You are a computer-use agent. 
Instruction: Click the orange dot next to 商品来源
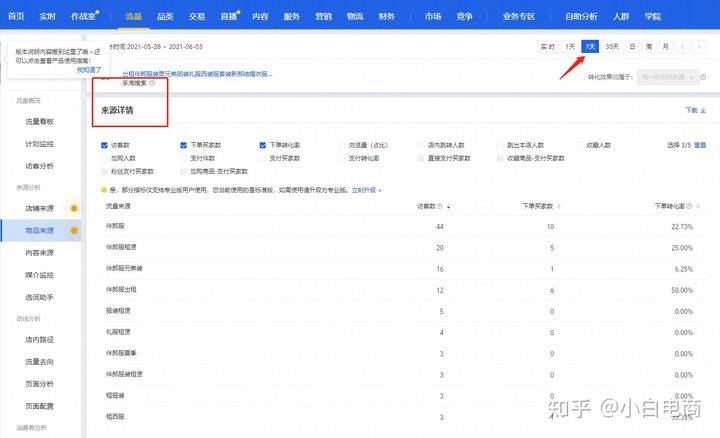coord(73,230)
